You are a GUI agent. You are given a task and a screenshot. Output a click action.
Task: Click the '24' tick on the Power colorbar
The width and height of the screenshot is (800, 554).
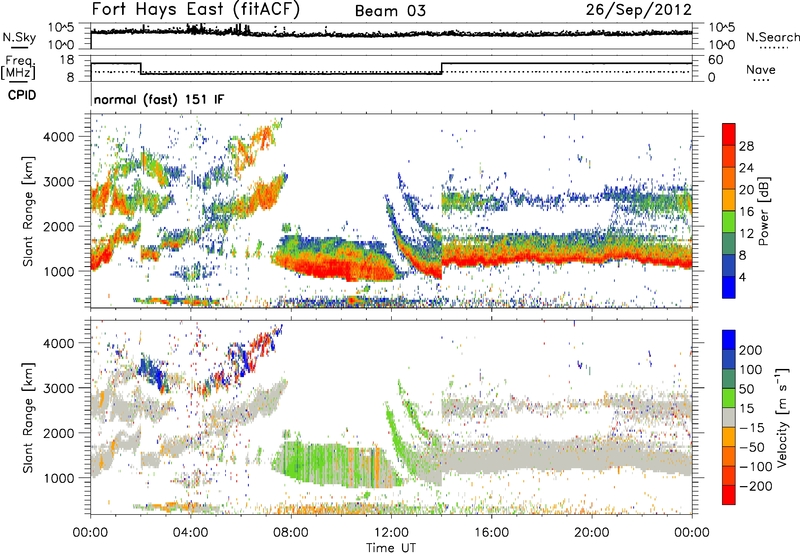pyautogui.click(x=746, y=168)
